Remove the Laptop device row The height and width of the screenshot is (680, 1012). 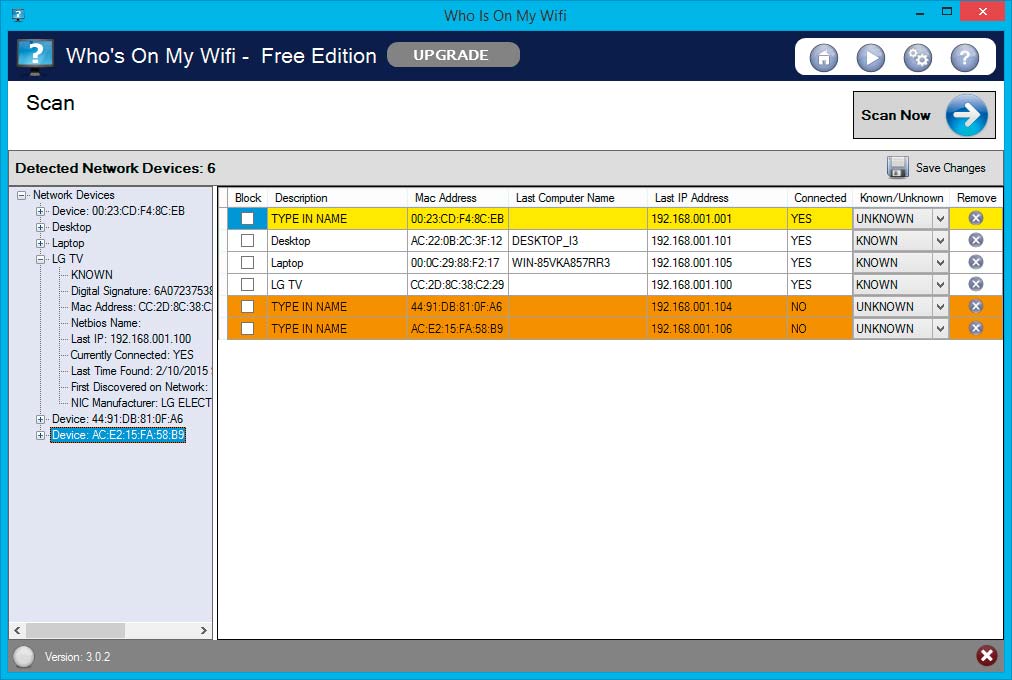click(976, 262)
